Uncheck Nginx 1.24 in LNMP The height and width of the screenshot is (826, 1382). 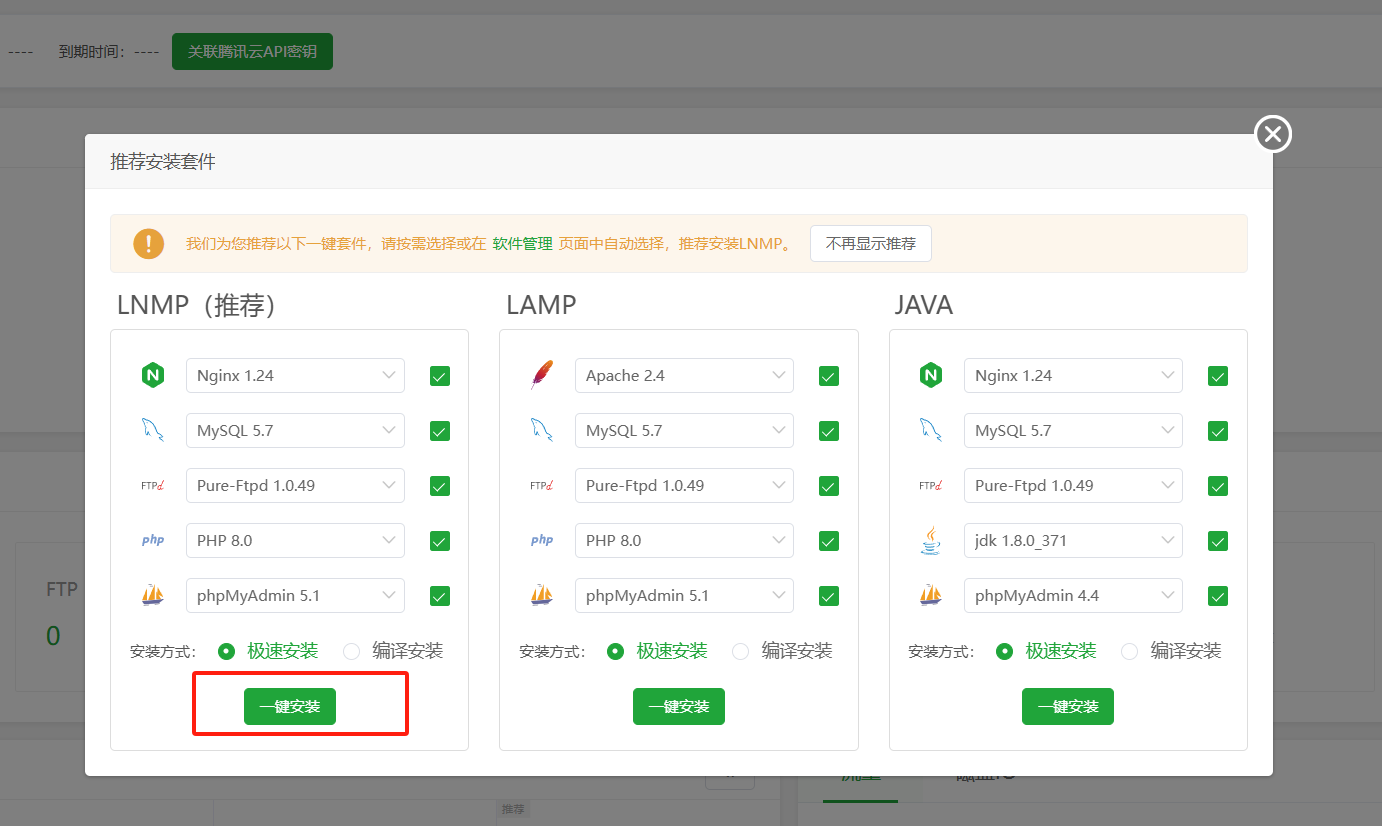[x=440, y=376]
